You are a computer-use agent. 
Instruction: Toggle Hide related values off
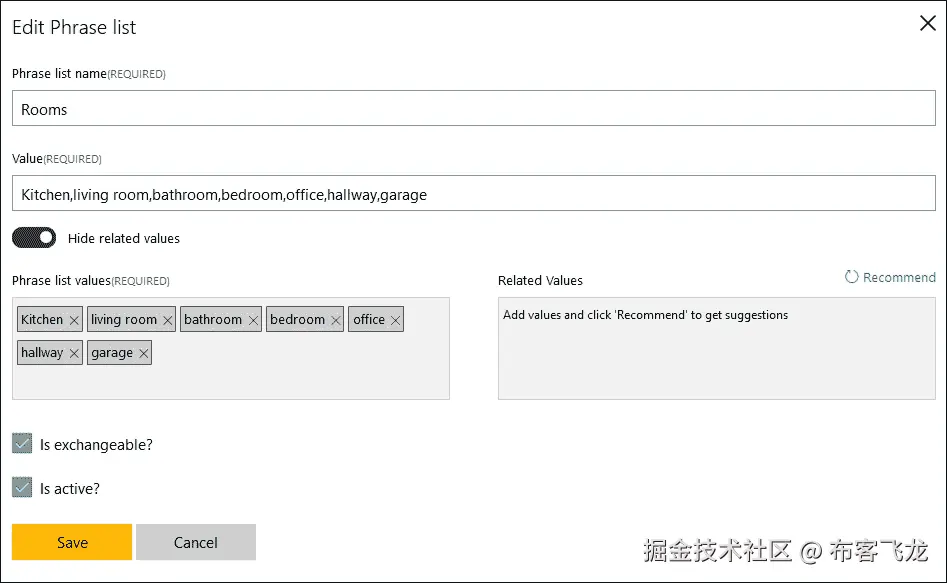(x=34, y=238)
